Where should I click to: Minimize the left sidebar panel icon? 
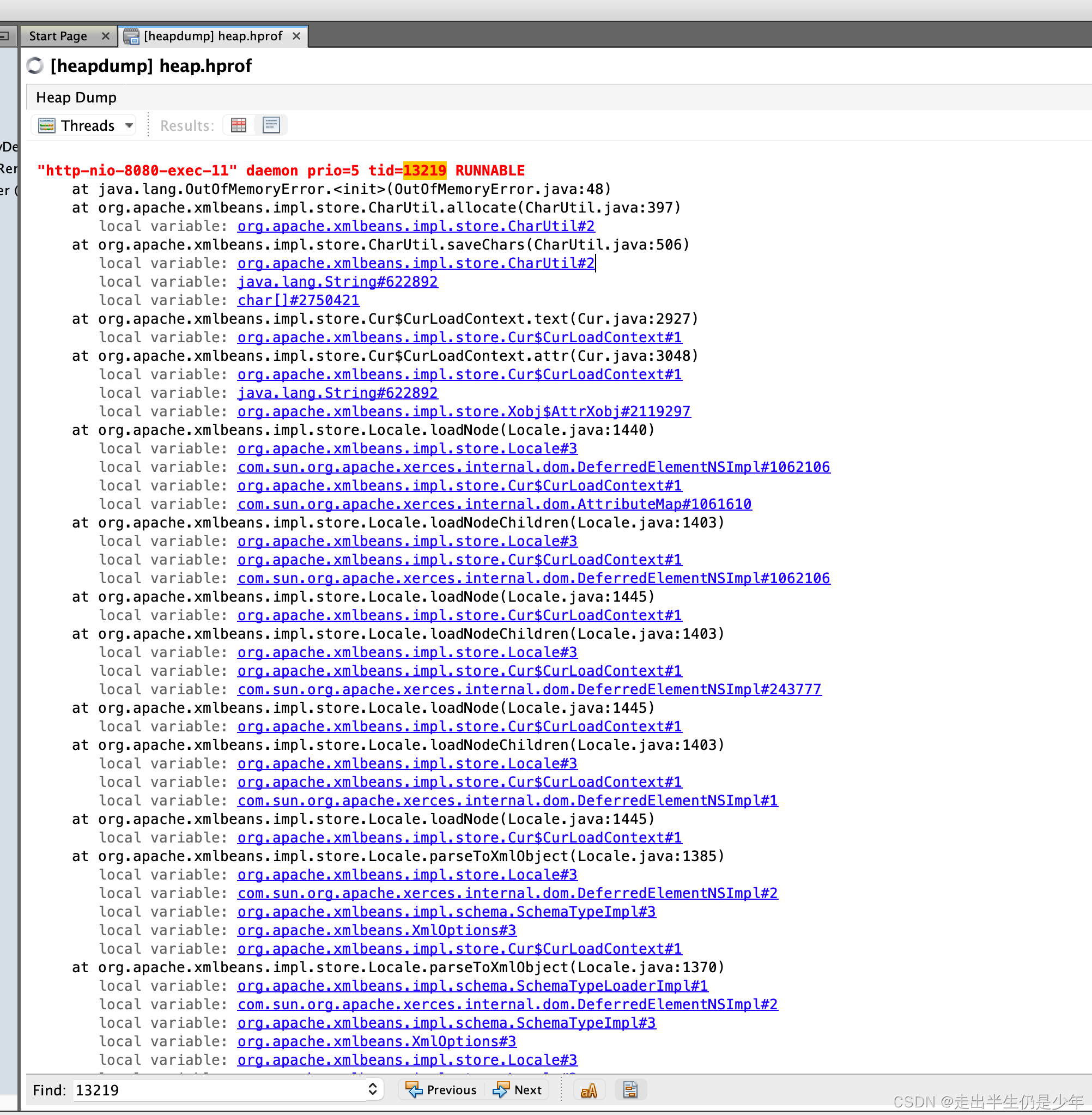tap(4, 36)
